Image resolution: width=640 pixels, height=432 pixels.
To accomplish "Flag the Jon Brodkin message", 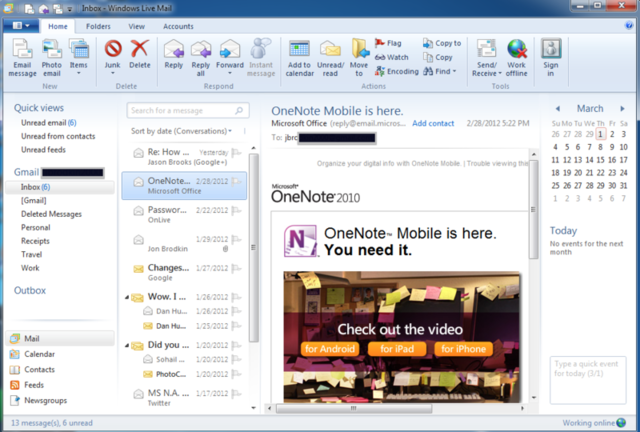I will coord(237,239).
